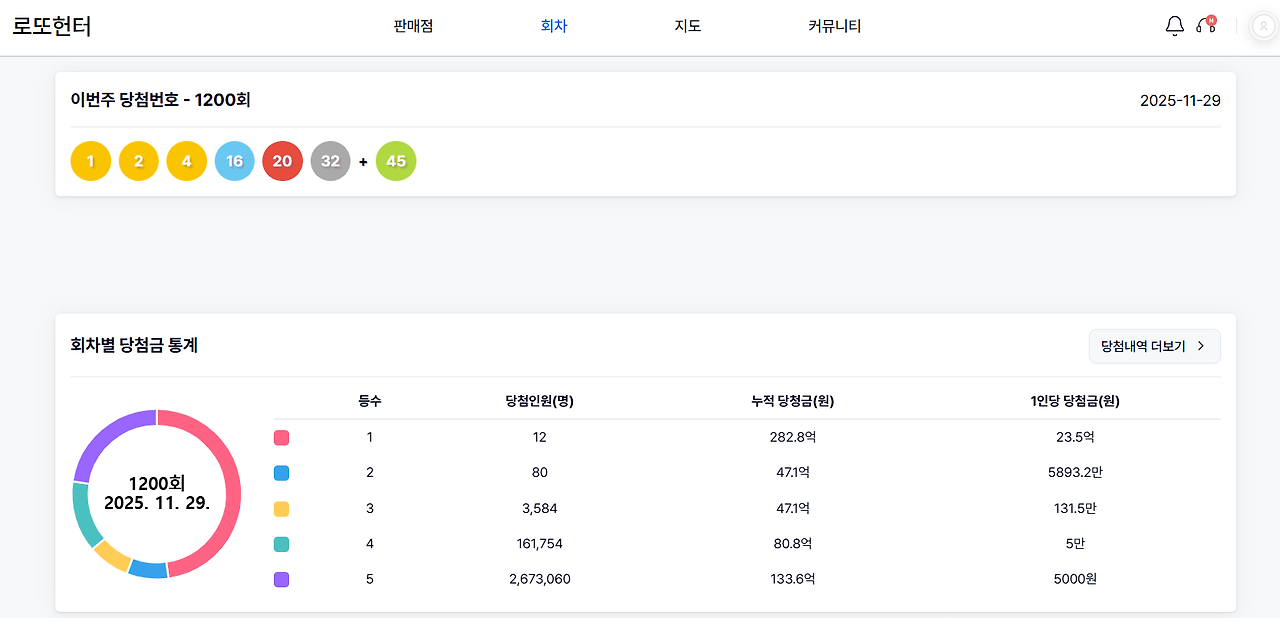Image resolution: width=1280 pixels, height=618 pixels.
Task: Click the 80.8억 cell
Action: pyautogui.click(x=793, y=544)
